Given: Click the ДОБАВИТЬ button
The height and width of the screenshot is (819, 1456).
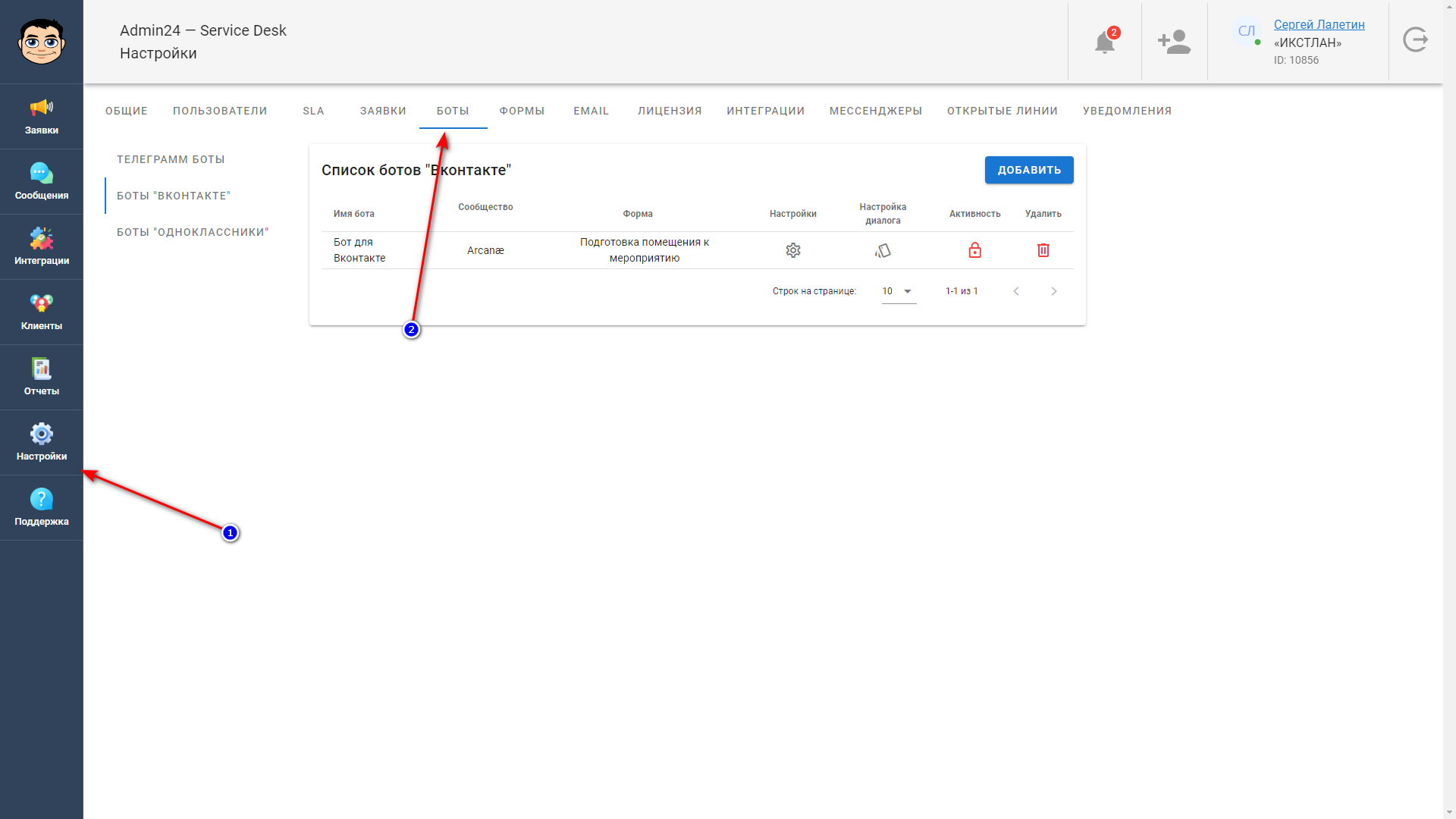Looking at the screenshot, I should pyautogui.click(x=1029, y=170).
